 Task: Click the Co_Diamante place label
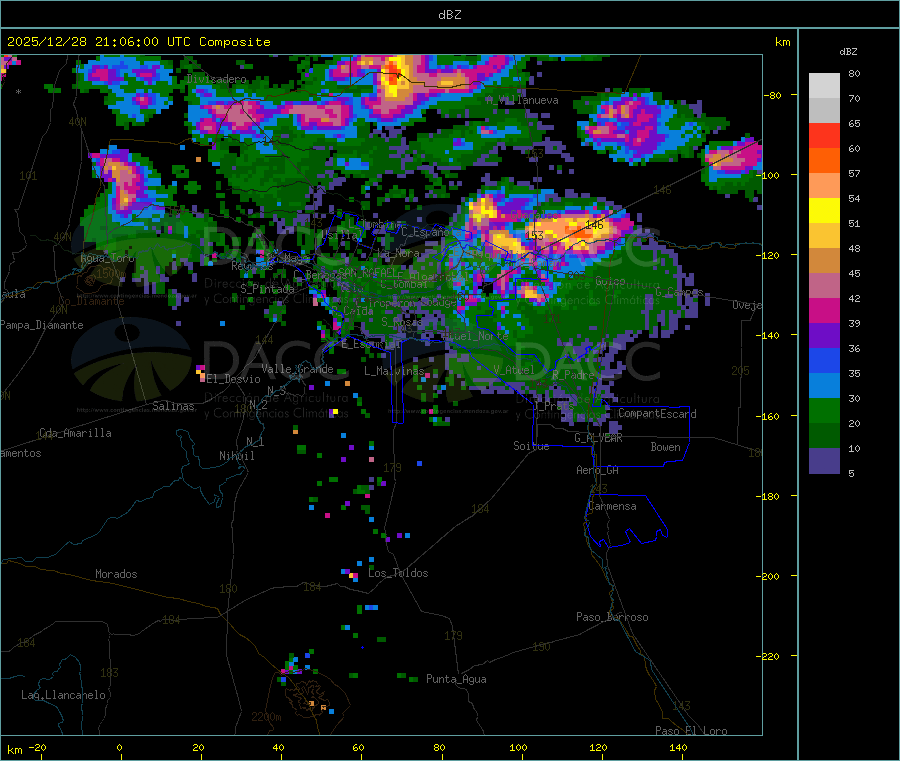coord(91,301)
